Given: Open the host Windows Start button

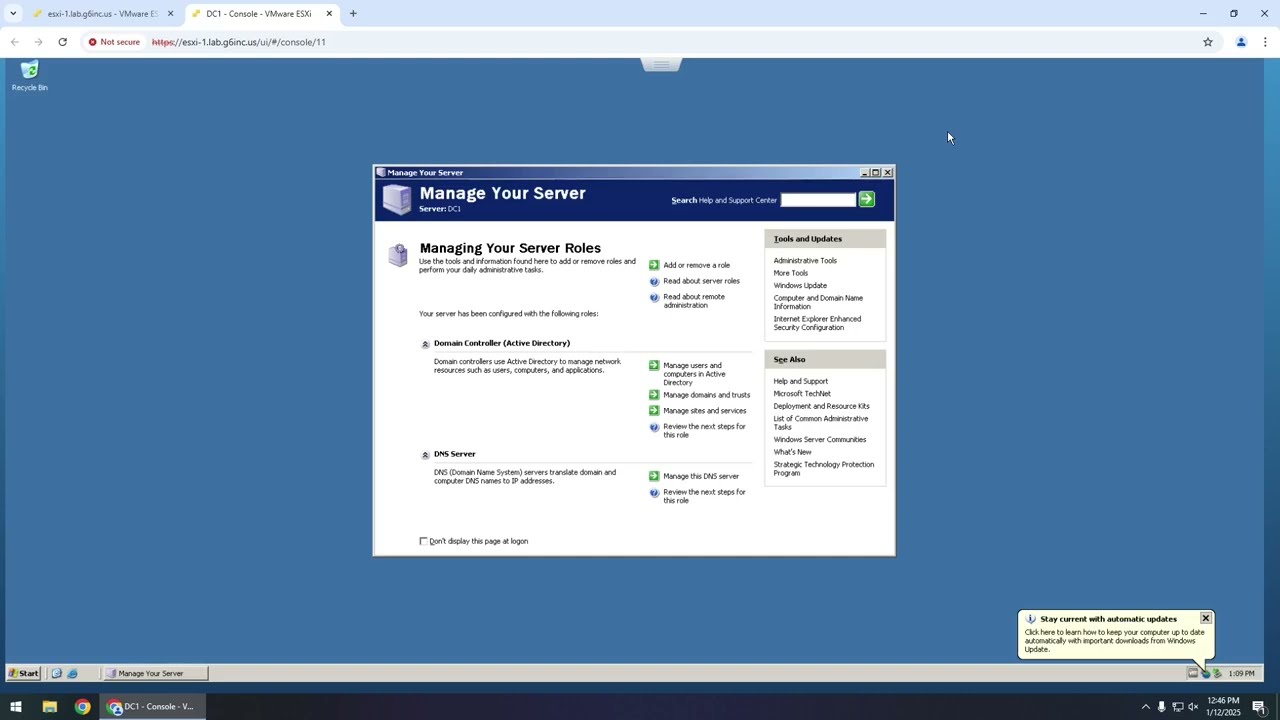Looking at the screenshot, I should [x=16, y=707].
